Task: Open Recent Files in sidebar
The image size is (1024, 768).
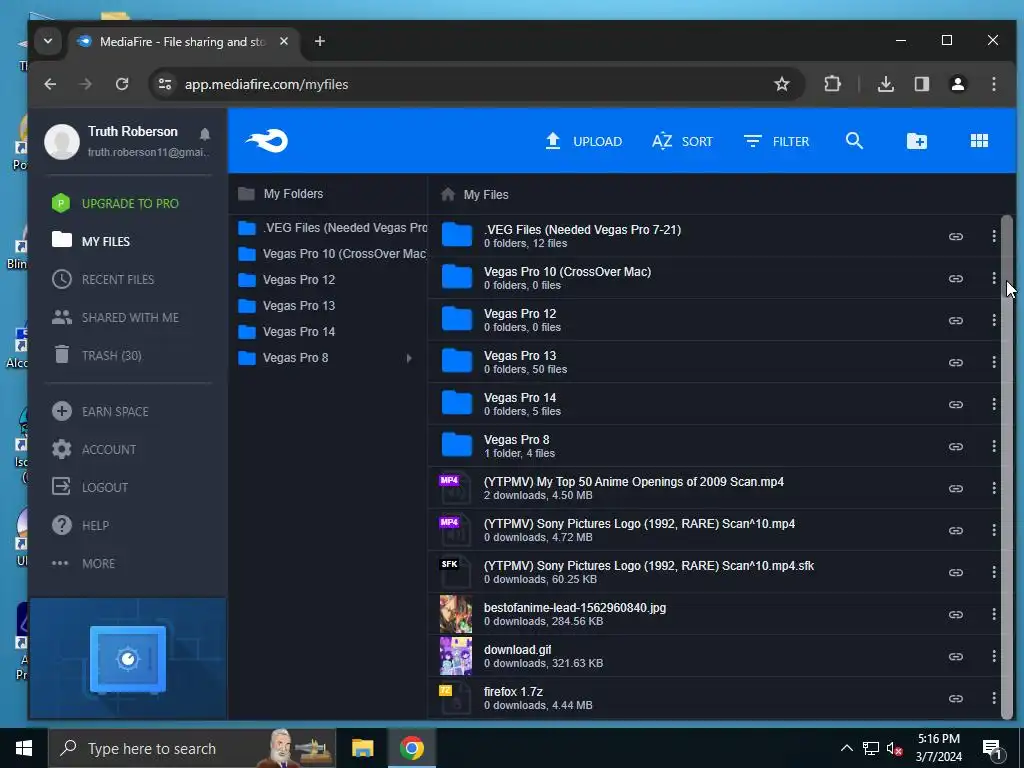Action: click(103, 280)
